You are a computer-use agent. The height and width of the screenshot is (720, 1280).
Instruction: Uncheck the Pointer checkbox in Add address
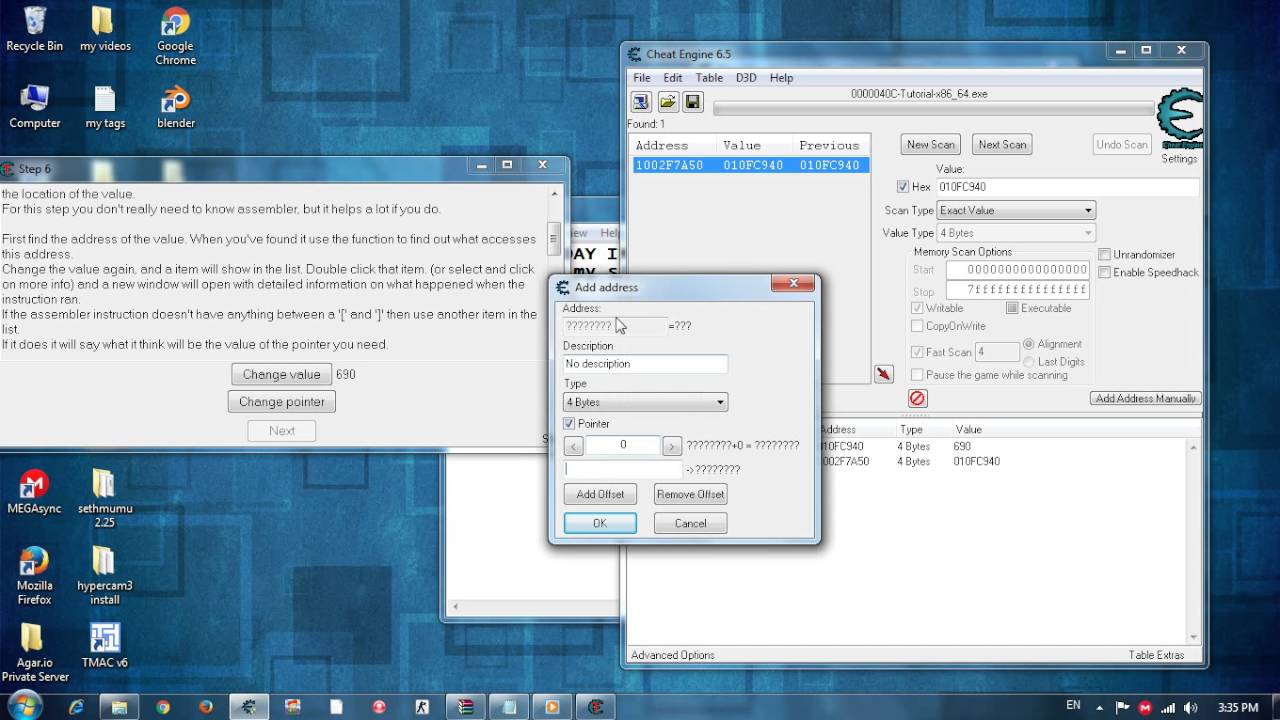570,424
